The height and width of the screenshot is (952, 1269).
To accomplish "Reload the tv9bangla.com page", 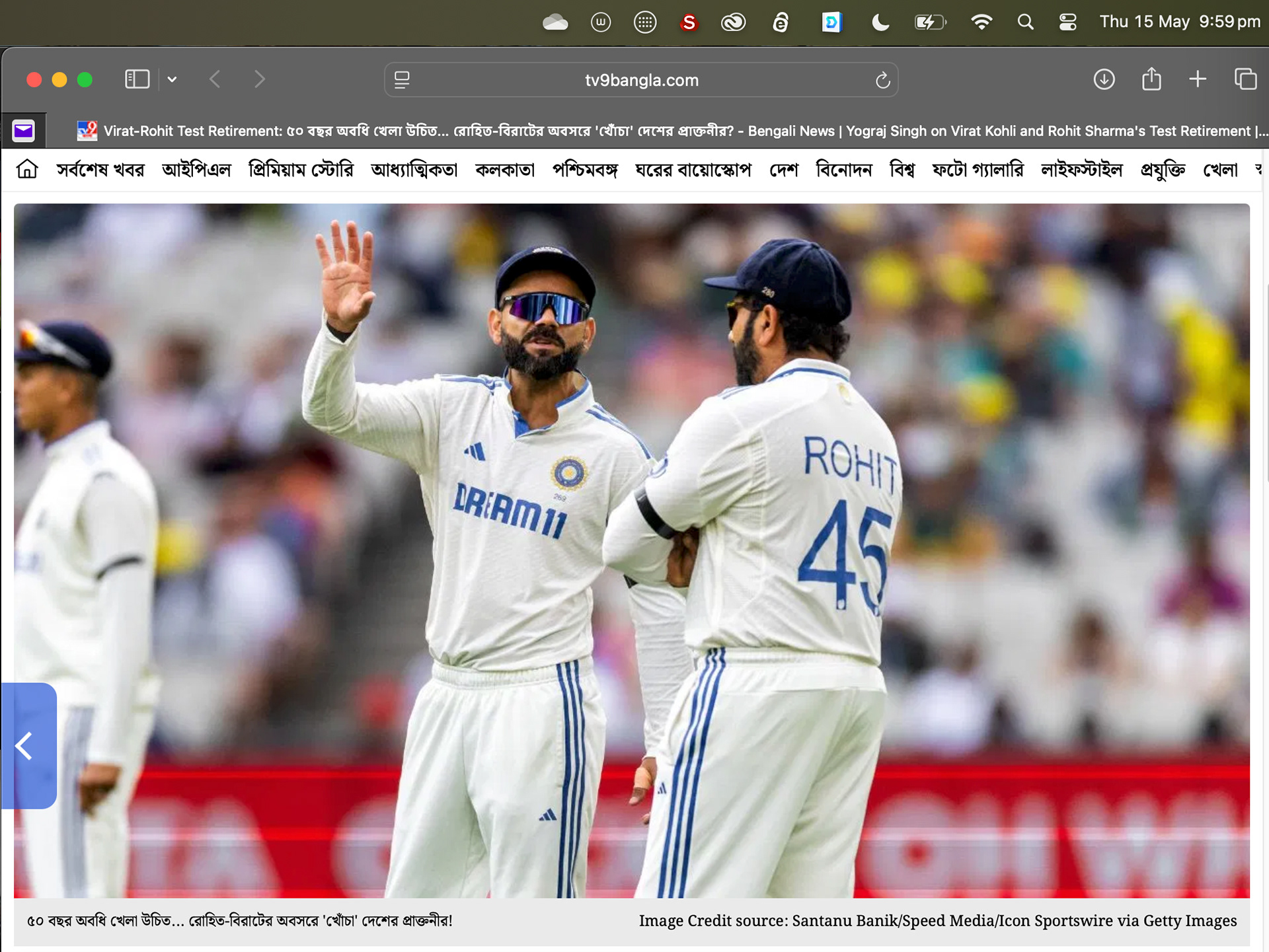I will point(882,81).
